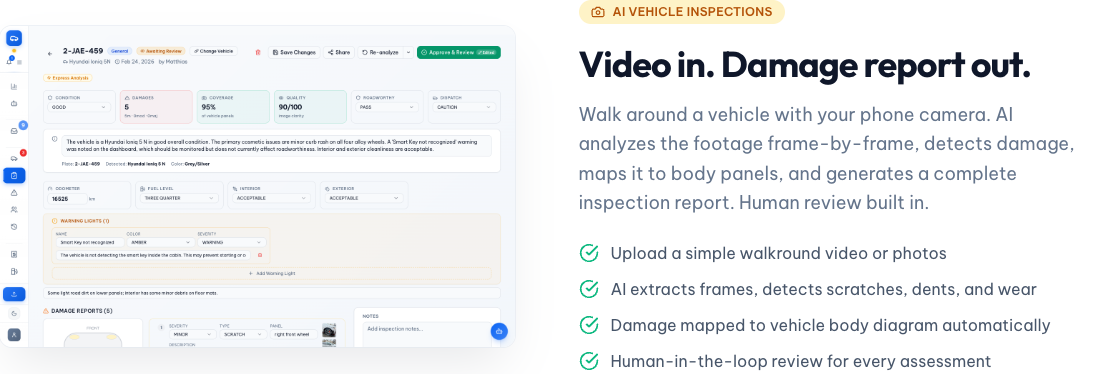Click the blue app logo in the sidebar

(x=14, y=38)
